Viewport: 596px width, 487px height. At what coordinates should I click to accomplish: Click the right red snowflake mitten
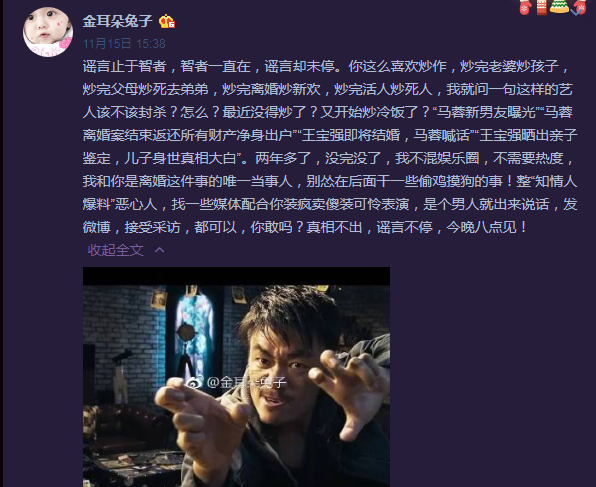(x=580, y=7)
